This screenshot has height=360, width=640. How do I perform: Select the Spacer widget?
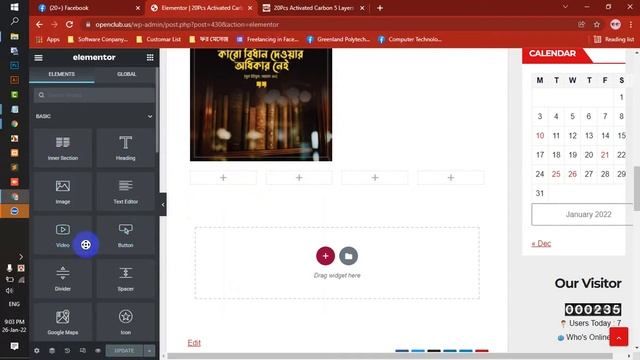[125, 279]
